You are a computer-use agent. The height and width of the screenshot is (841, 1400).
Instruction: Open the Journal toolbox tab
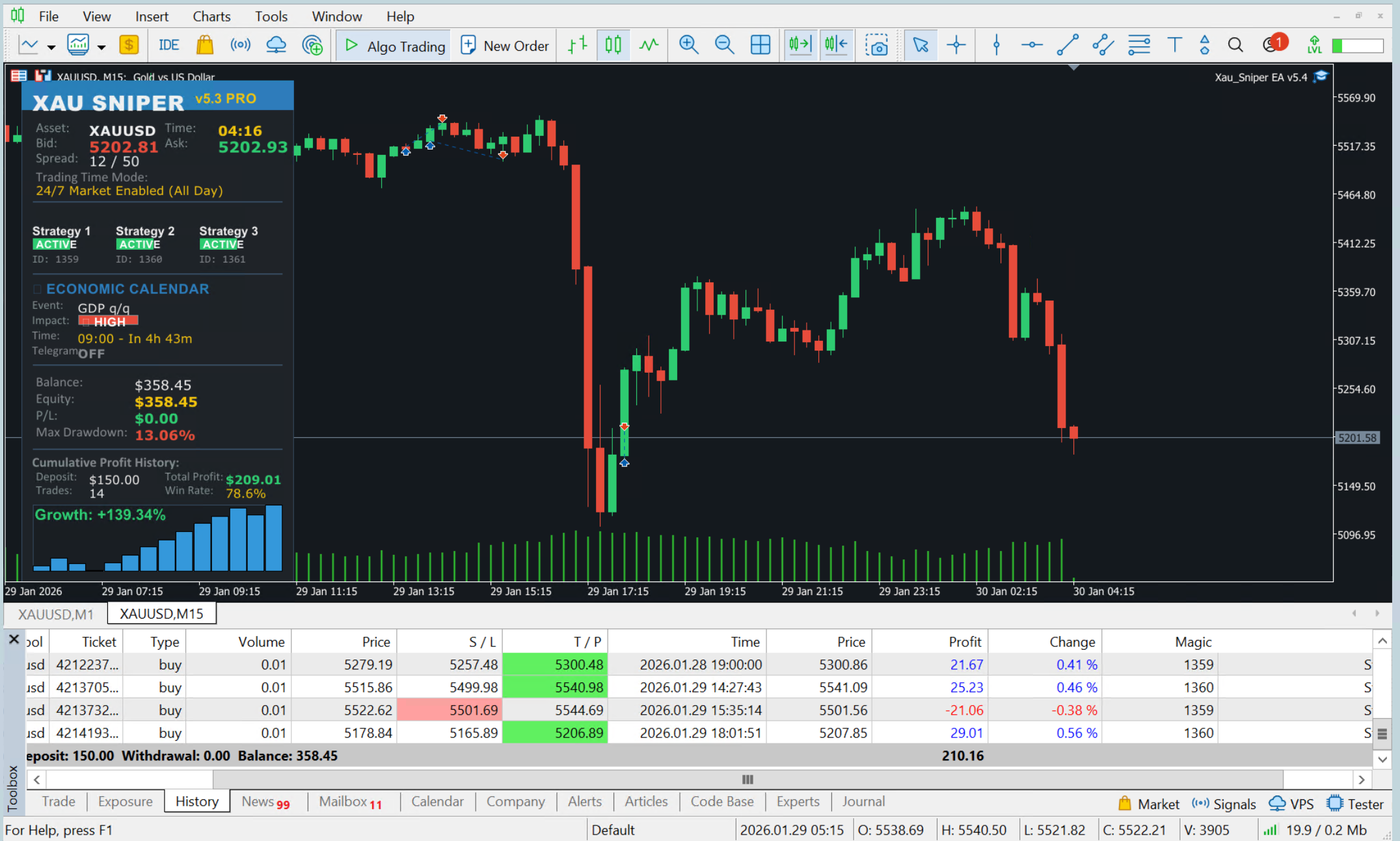[x=863, y=801]
